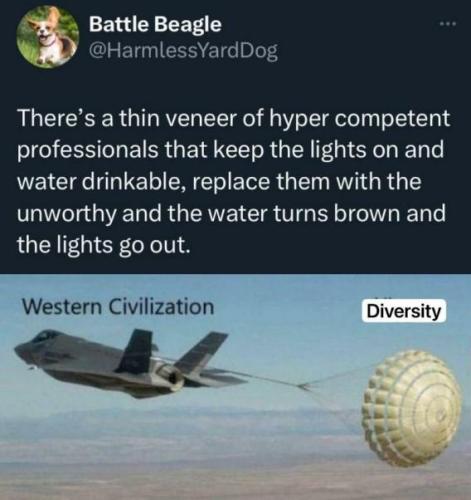This screenshot has height=500, width=471.
Task: Visit the @HarmlessYardDog handle link
Action: tap(183, 51)
